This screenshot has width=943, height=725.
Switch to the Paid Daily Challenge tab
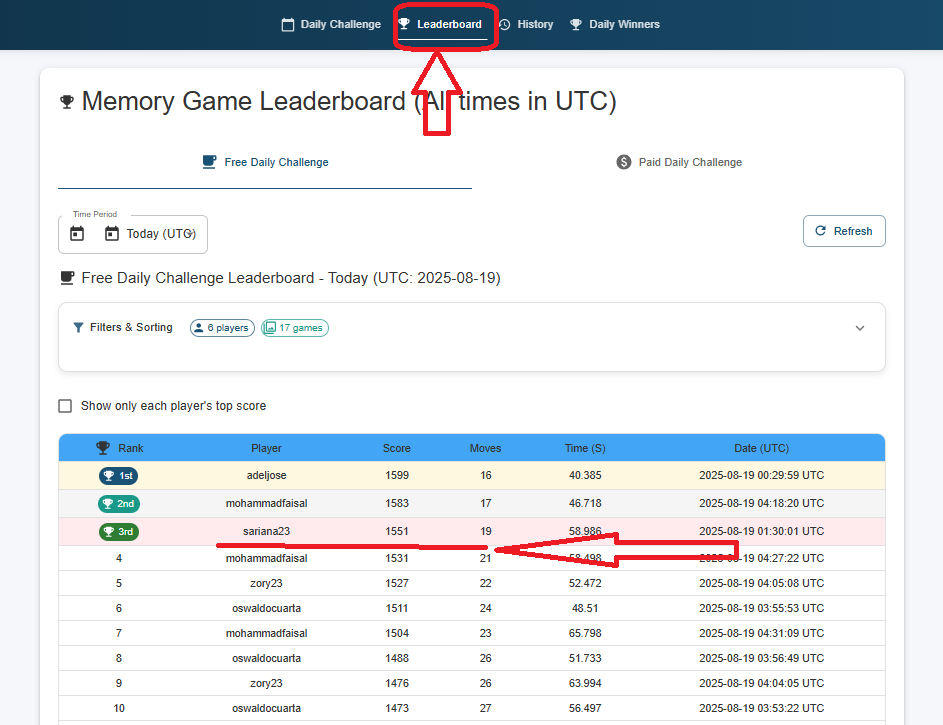(x=679, y=163)
